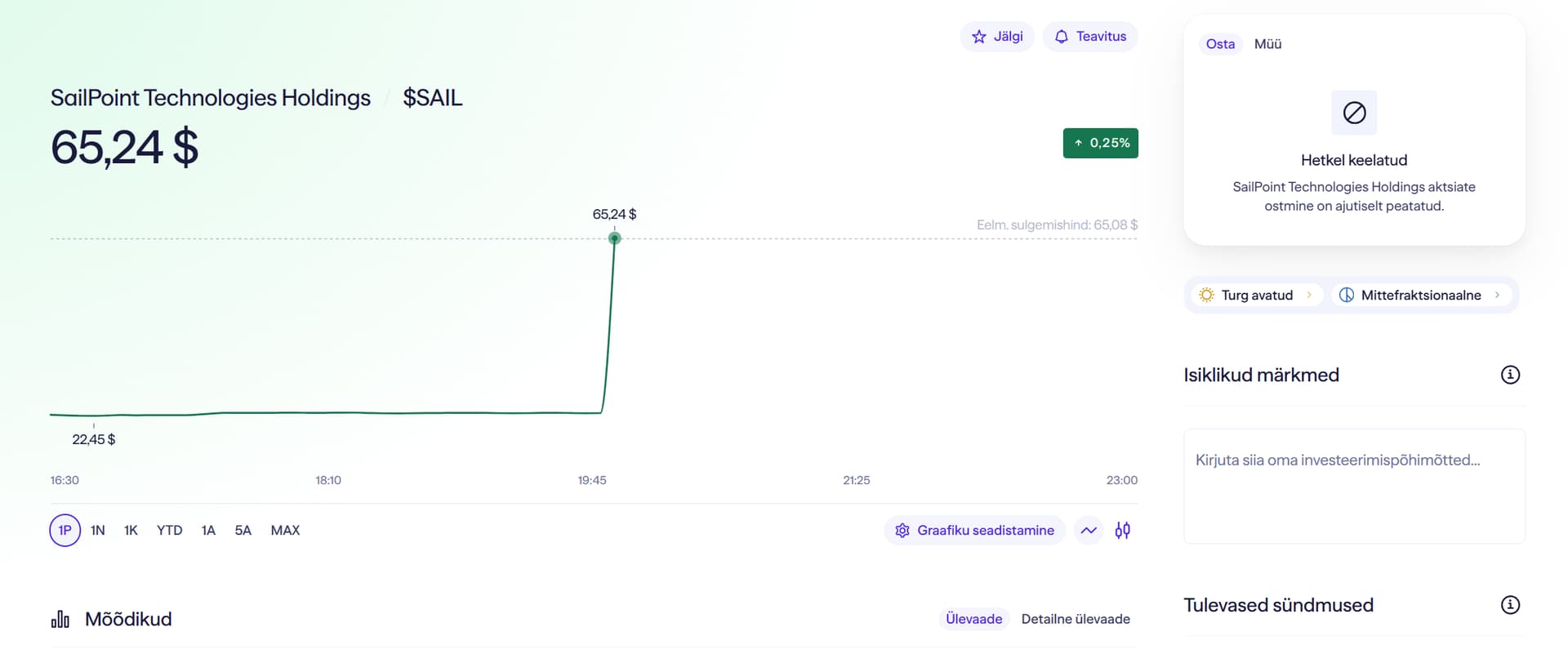
Task: Select the Ülevaade metrics view
Action: tap(973, 619)
